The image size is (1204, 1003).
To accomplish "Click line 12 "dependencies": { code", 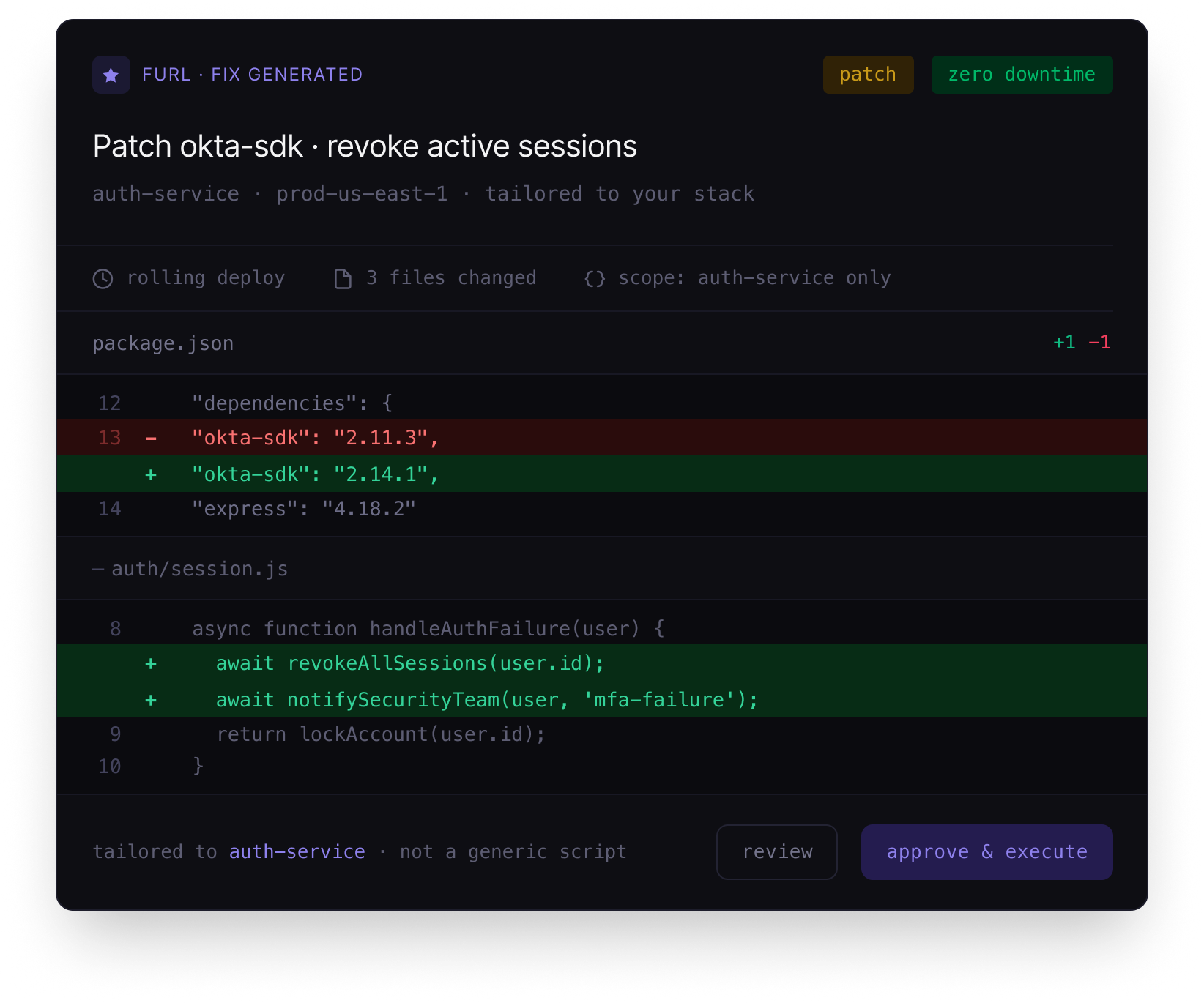I will point(602,403).
